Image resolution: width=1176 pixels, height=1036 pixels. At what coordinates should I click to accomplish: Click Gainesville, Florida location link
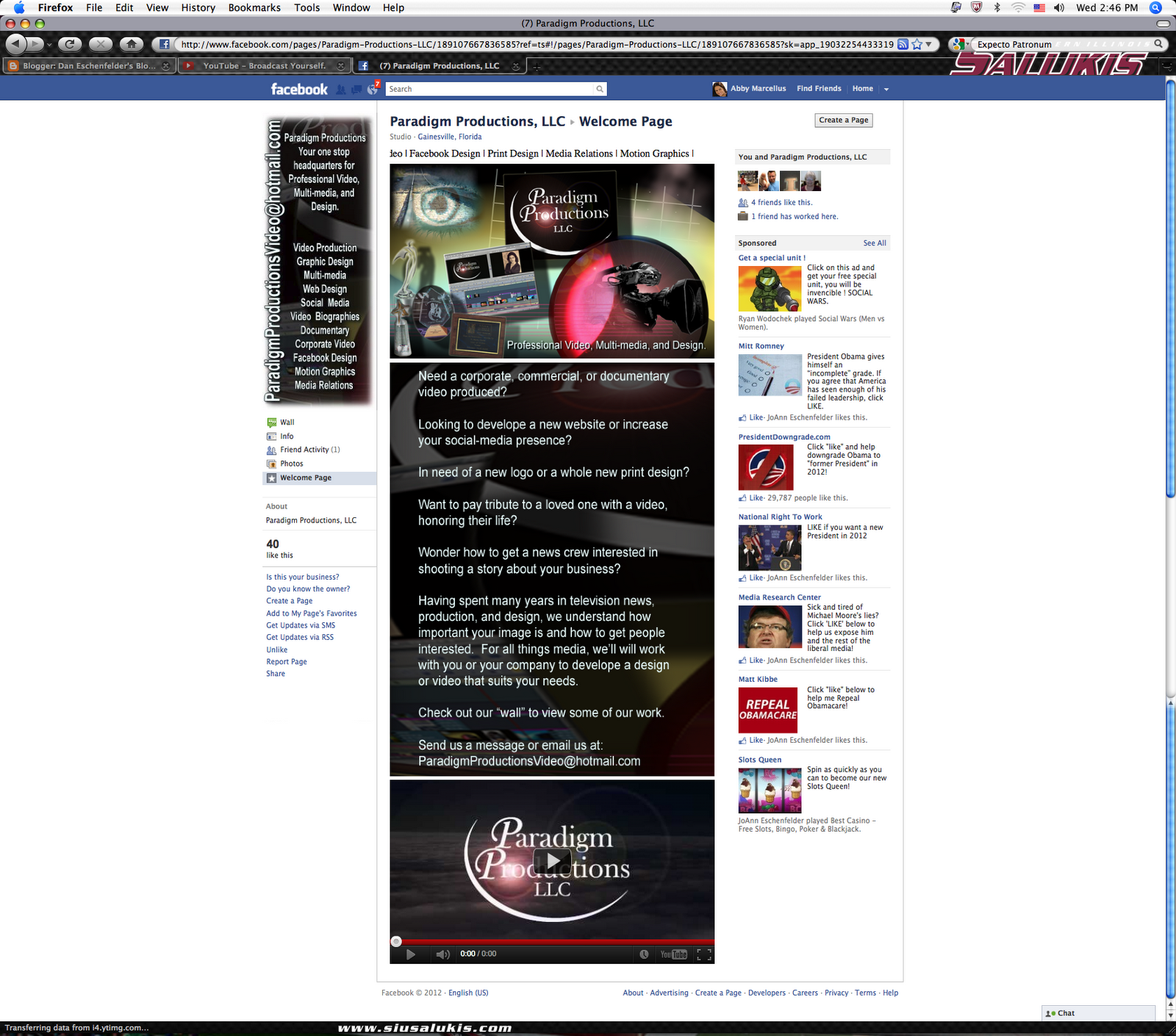450,137
